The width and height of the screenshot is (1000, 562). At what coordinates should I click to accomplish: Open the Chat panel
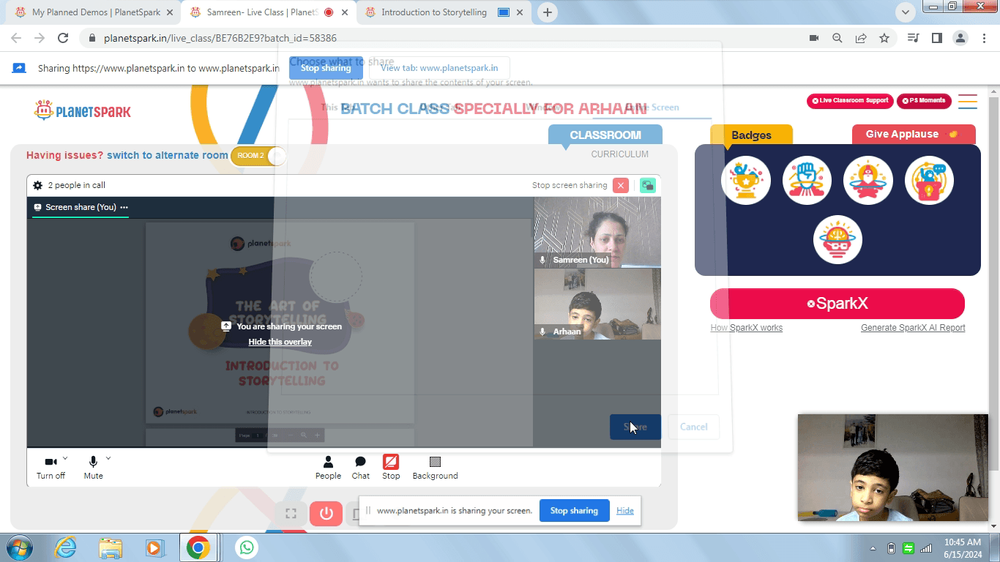coord(360,468)
